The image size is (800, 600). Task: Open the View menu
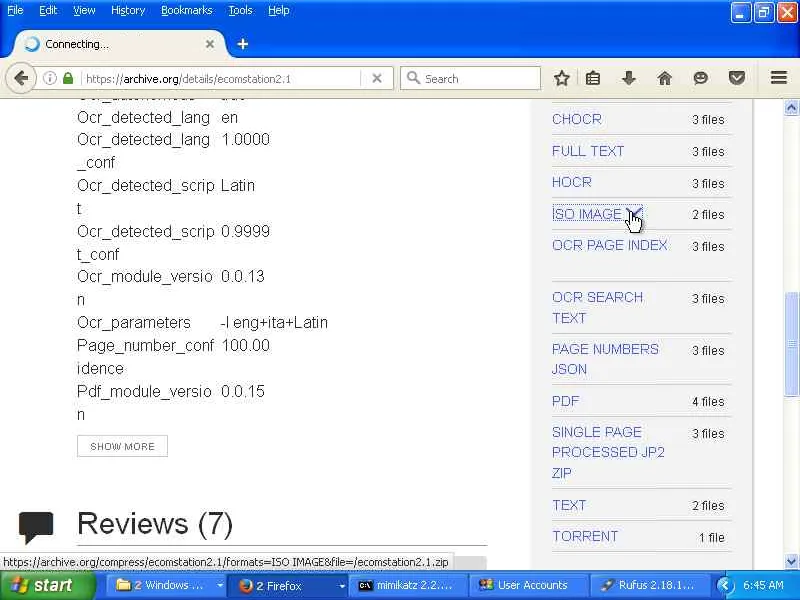coord(84,10)
